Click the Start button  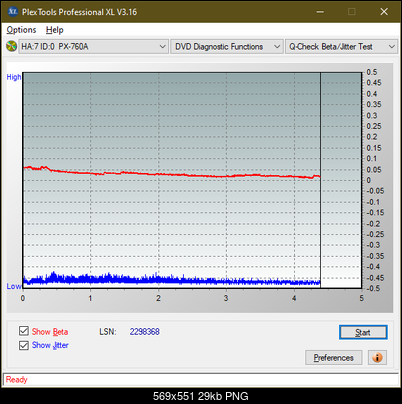[x=363, y=332]
